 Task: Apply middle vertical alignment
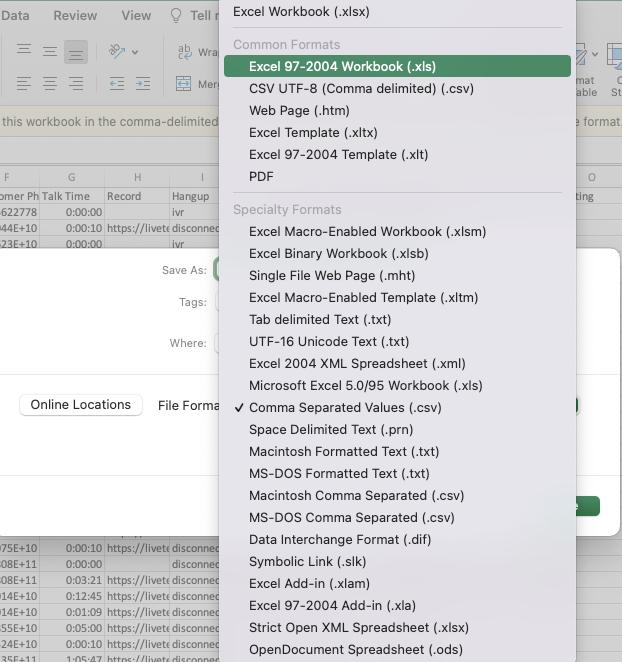coord(50,52)
